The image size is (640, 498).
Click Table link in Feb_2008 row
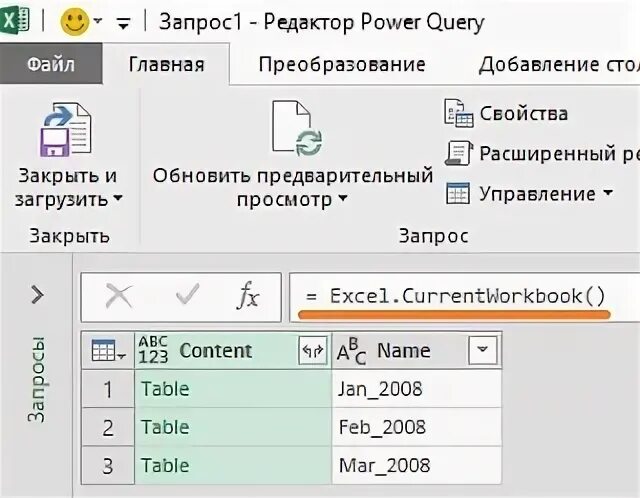click(165, 427)
